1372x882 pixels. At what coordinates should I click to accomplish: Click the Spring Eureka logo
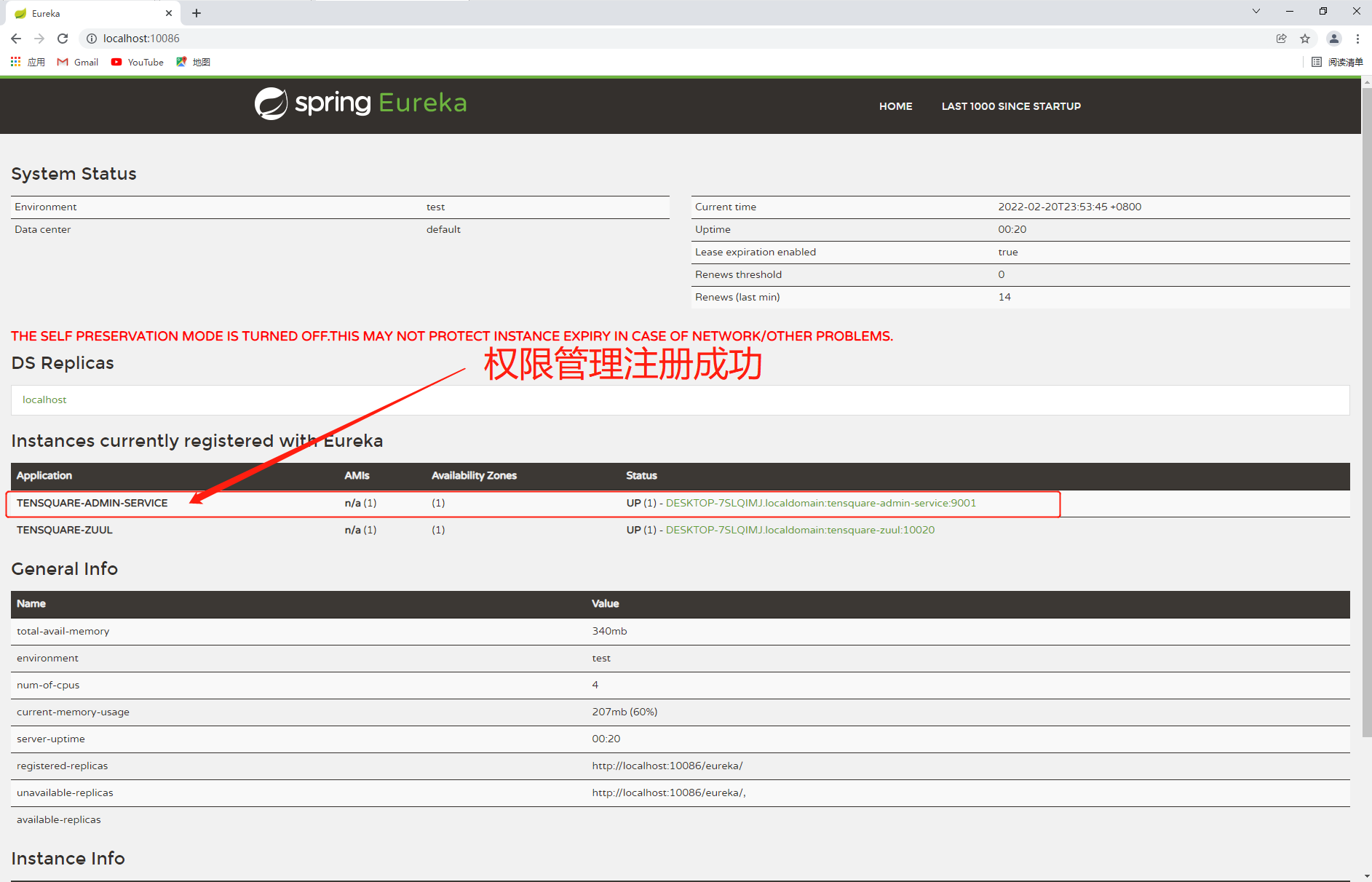click(x=360, y=103)
